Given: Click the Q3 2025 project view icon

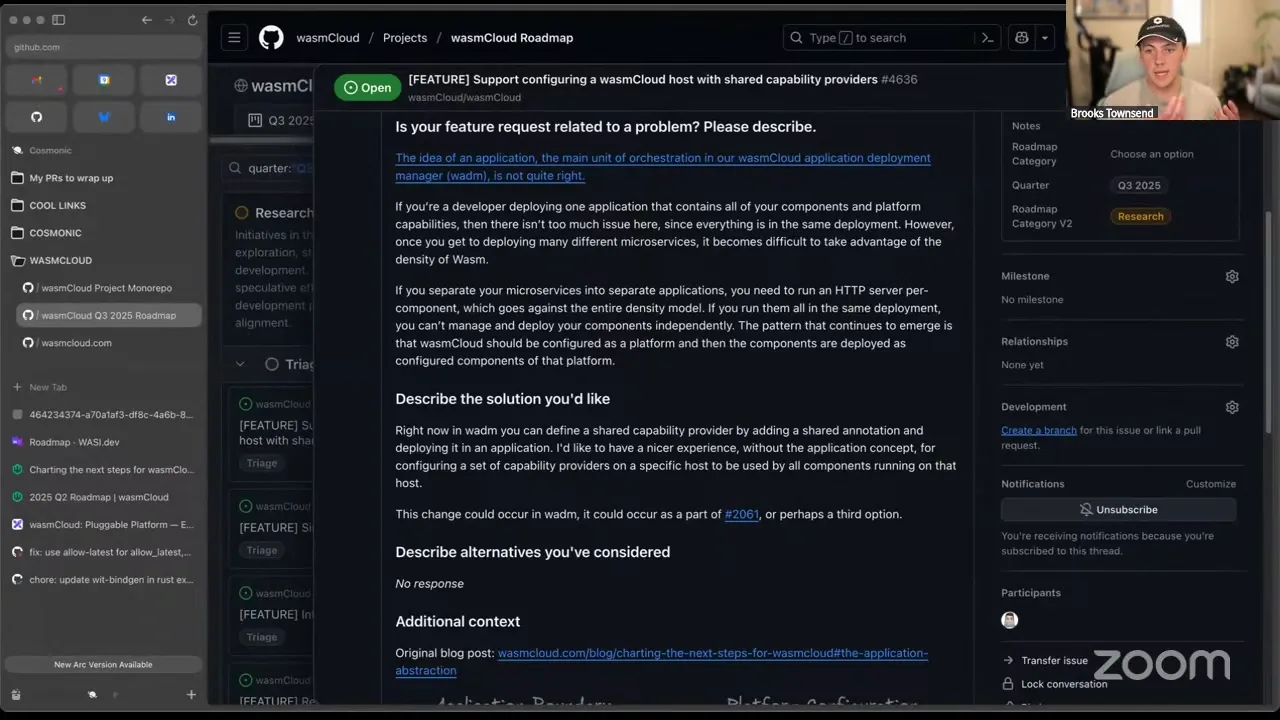Looking at the screenshot, I should pyautogui.click(x=255, y=121).
